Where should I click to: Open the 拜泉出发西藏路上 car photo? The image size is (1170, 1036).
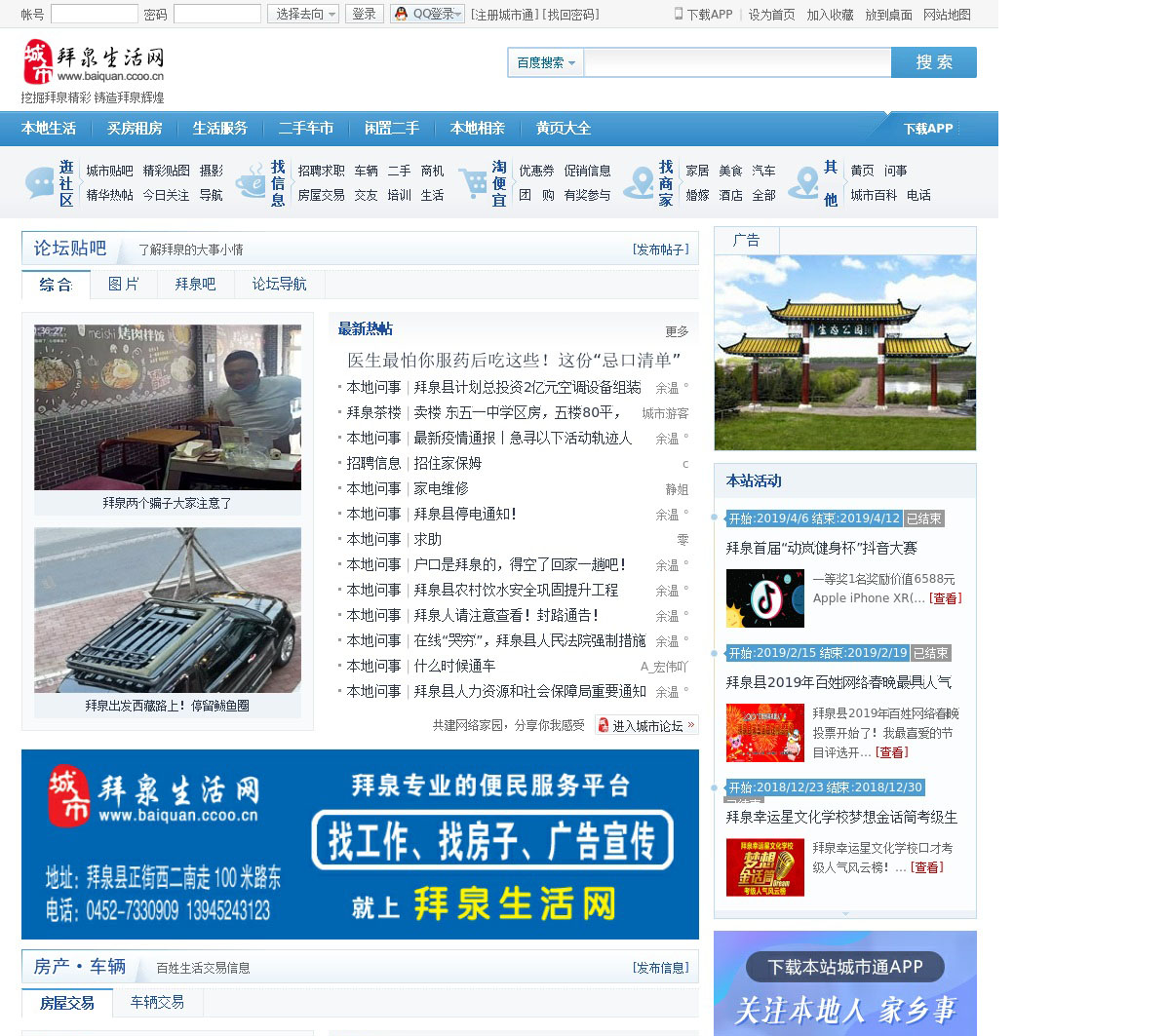(x=168, y=610)
